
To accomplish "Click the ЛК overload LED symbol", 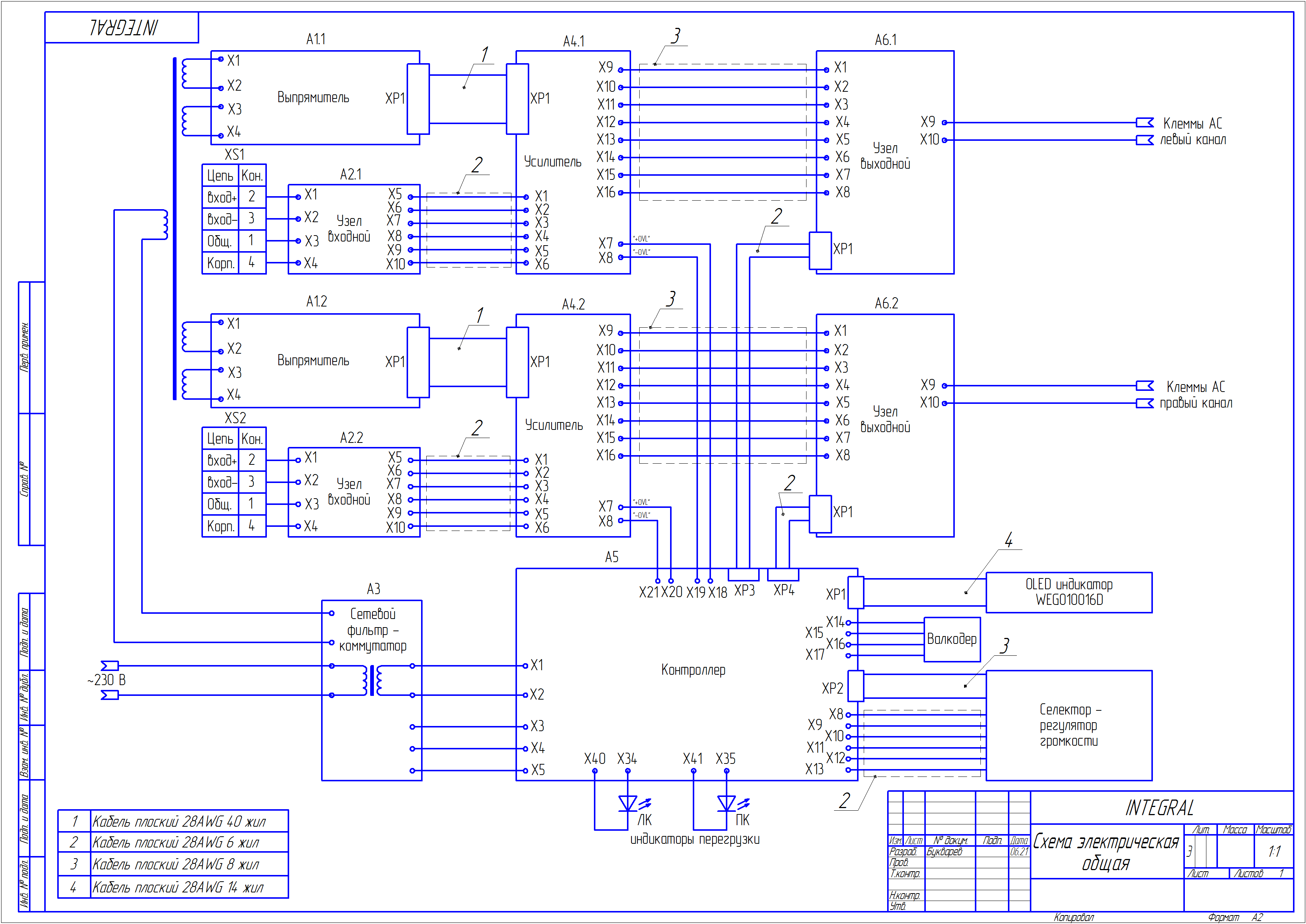I will point(628,803).
